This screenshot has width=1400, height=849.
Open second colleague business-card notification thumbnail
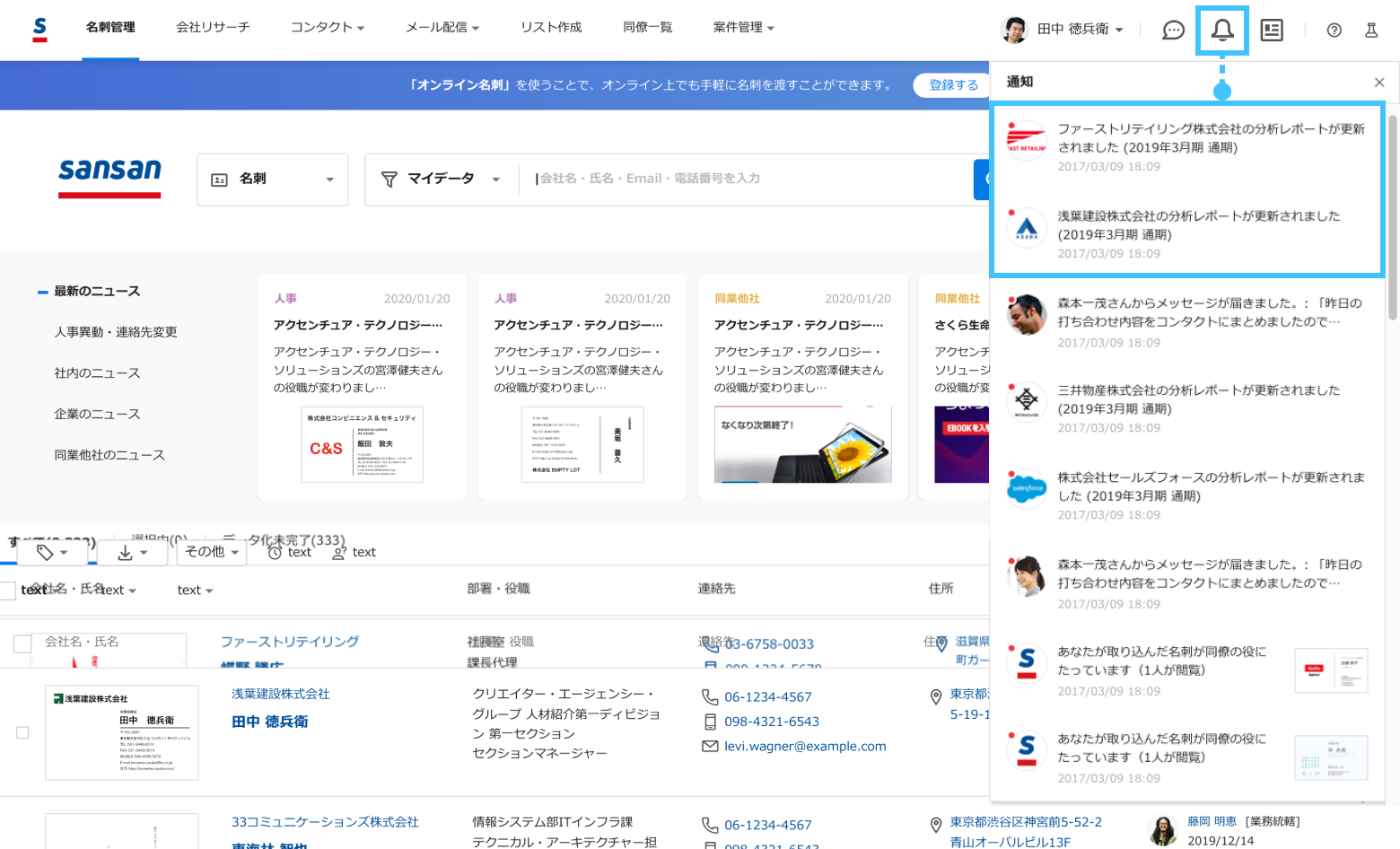1331,757
